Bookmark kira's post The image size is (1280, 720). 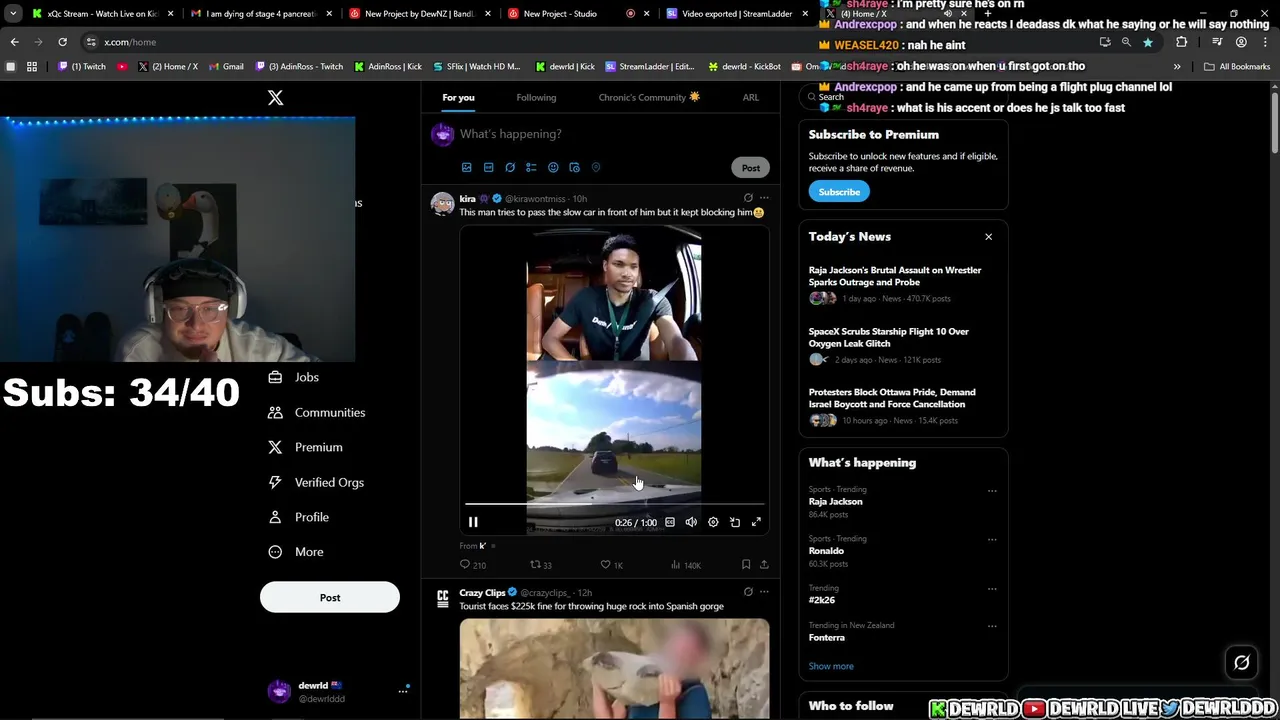pyautogui.click(x=746, y=565)
